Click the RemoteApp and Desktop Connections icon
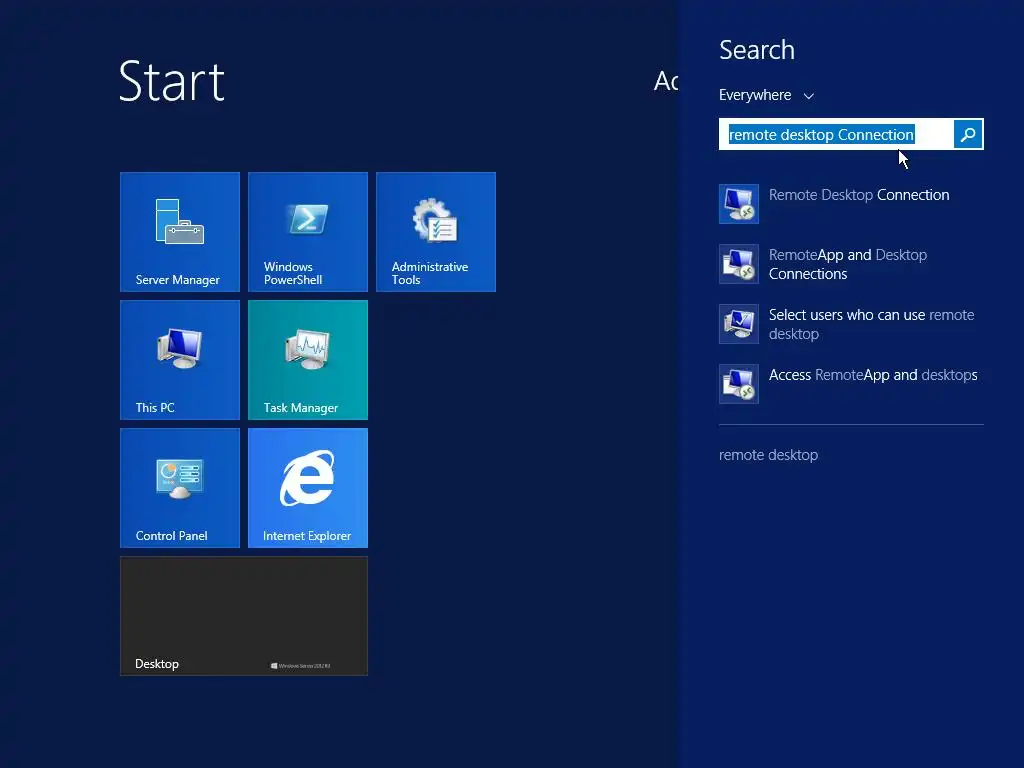This screenshot has height=768, width=1024. (739, 264)
